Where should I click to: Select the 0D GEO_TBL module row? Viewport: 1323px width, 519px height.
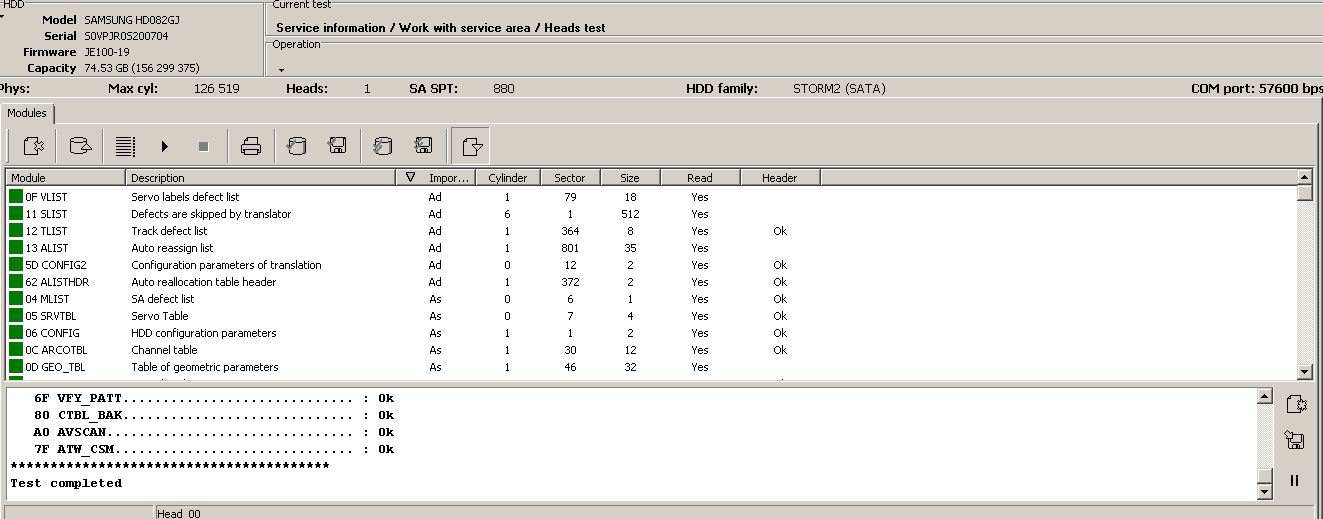point(651,367)
